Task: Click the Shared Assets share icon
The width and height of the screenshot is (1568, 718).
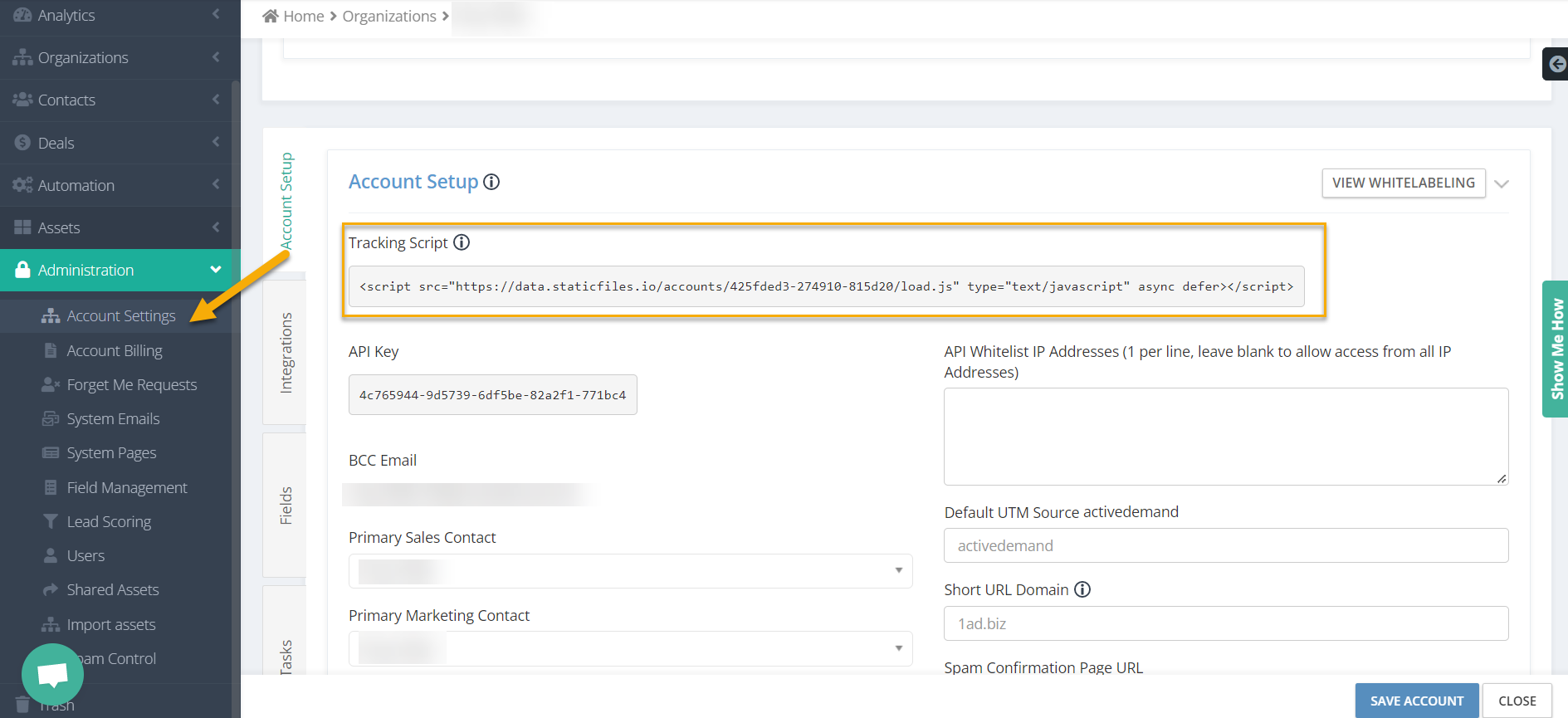Action: point(51,589)
